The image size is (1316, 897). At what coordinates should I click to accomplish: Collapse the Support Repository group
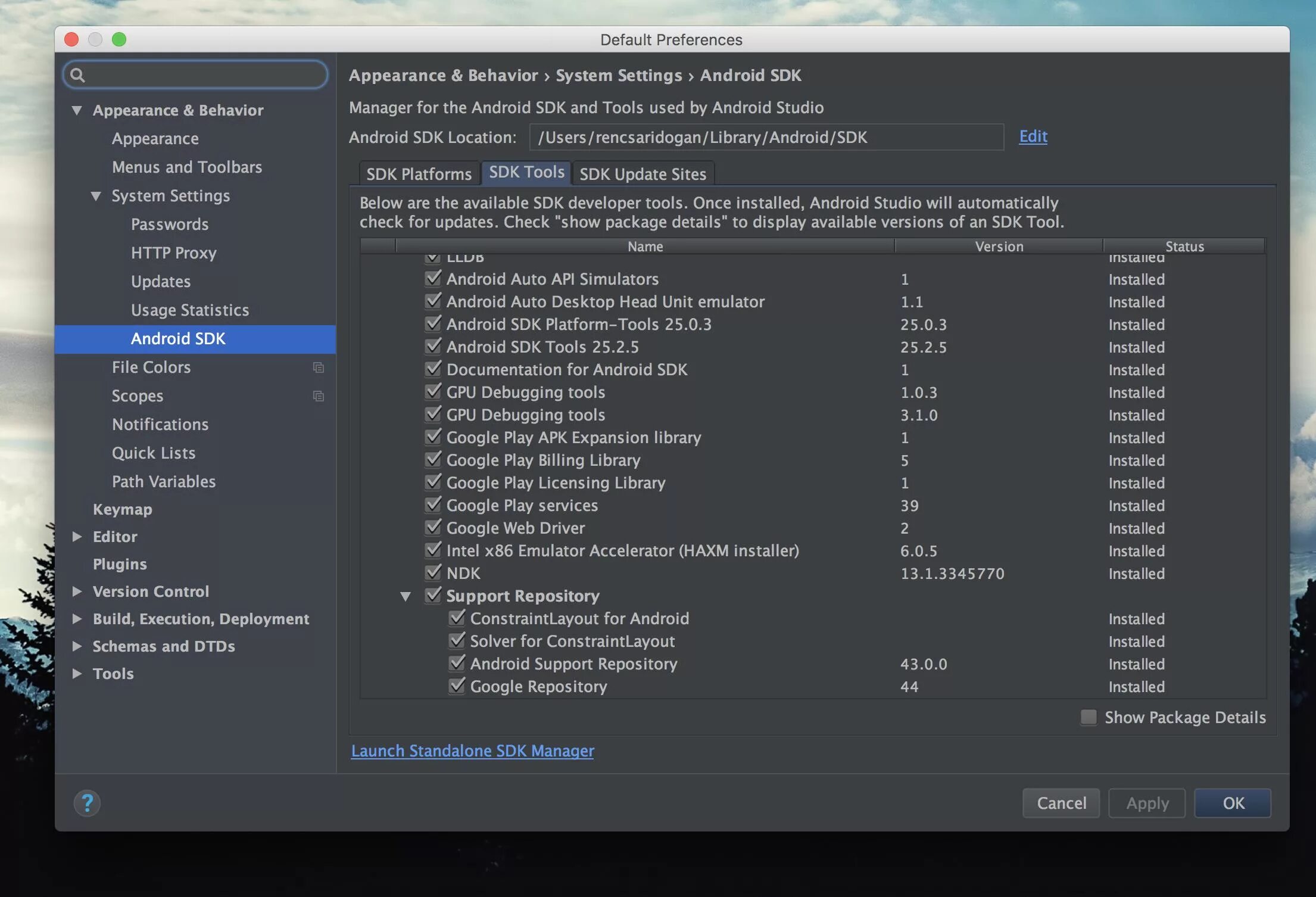click(406, 596)
